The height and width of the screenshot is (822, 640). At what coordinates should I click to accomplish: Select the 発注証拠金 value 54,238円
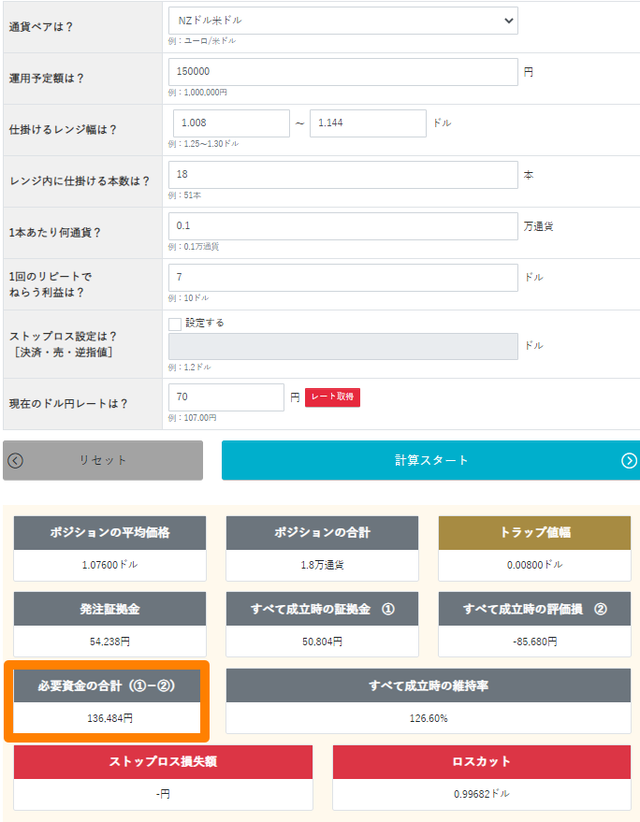tap(110, 642)
